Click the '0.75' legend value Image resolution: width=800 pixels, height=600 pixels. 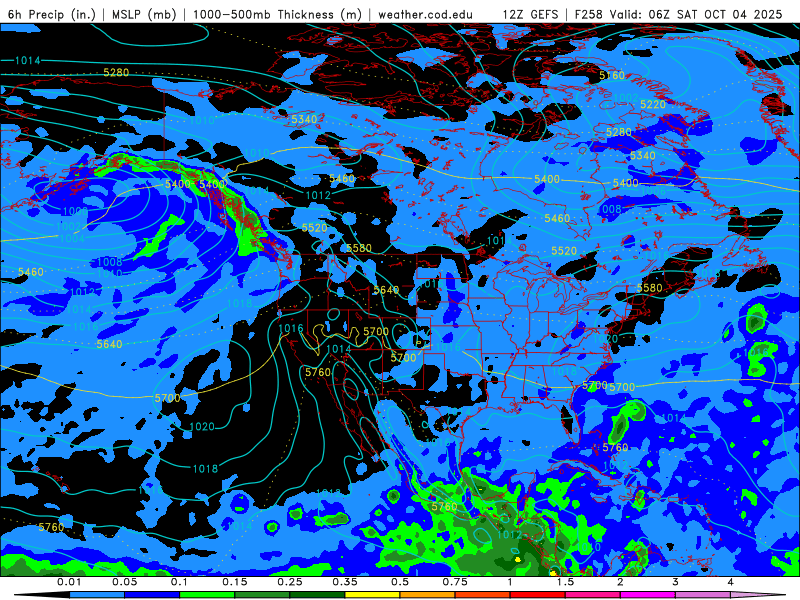(x=455, y=582)
